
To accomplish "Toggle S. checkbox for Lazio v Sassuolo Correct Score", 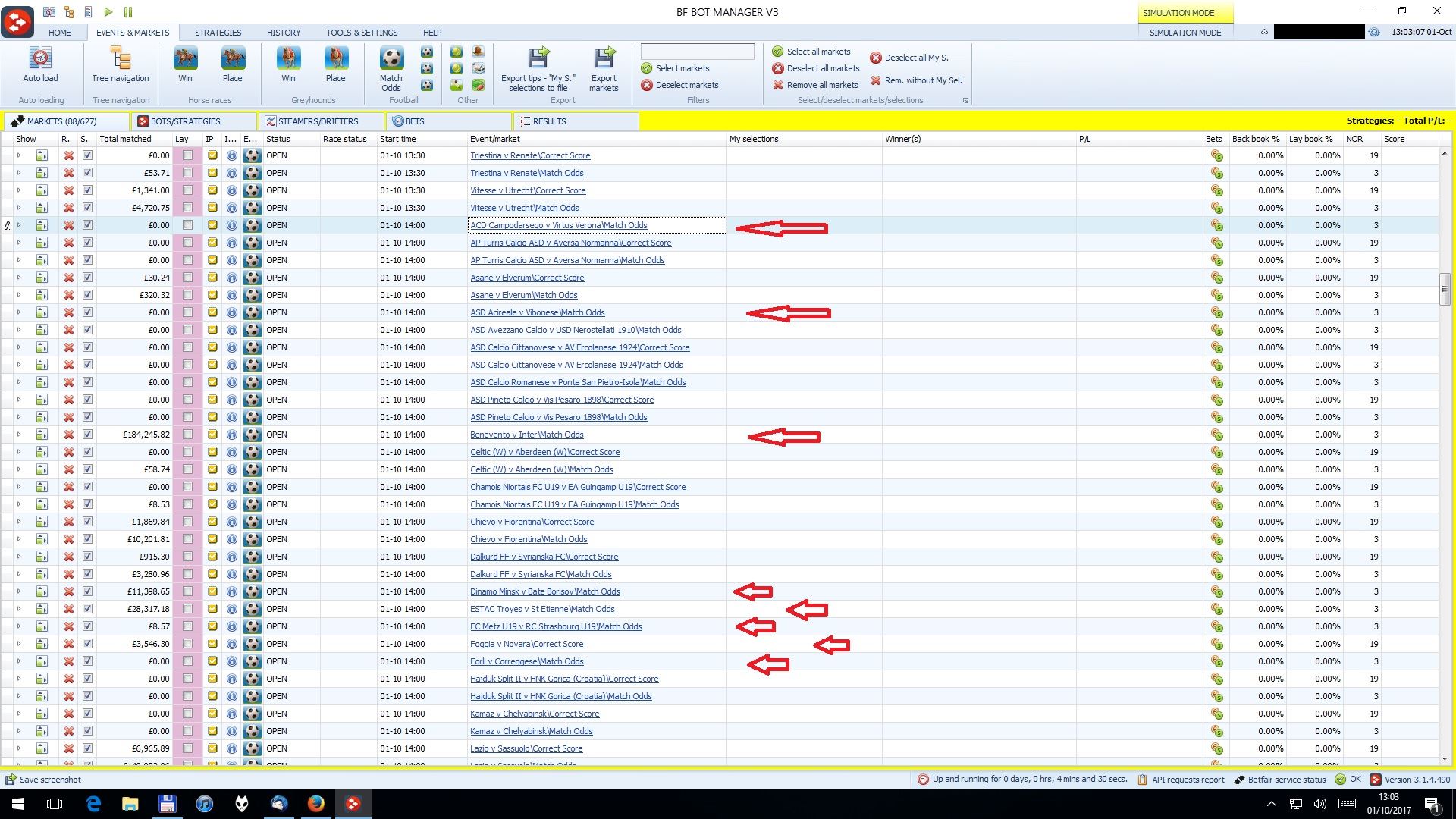I will 87,748.
